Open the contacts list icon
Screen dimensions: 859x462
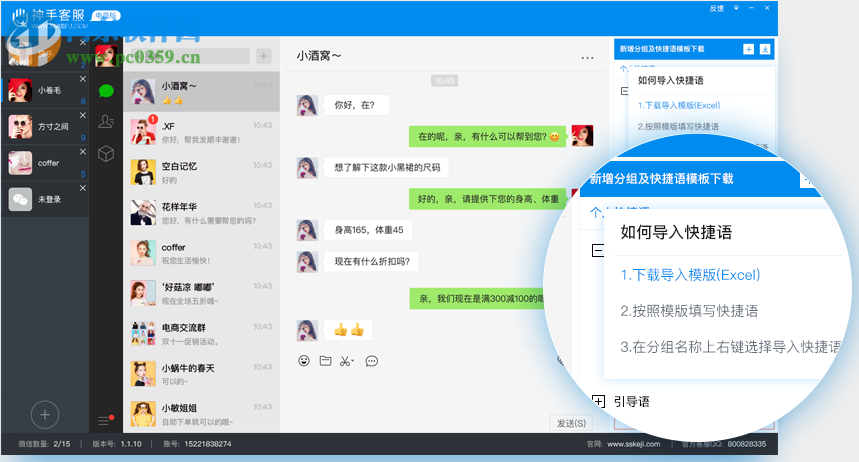tap(106, 121)
